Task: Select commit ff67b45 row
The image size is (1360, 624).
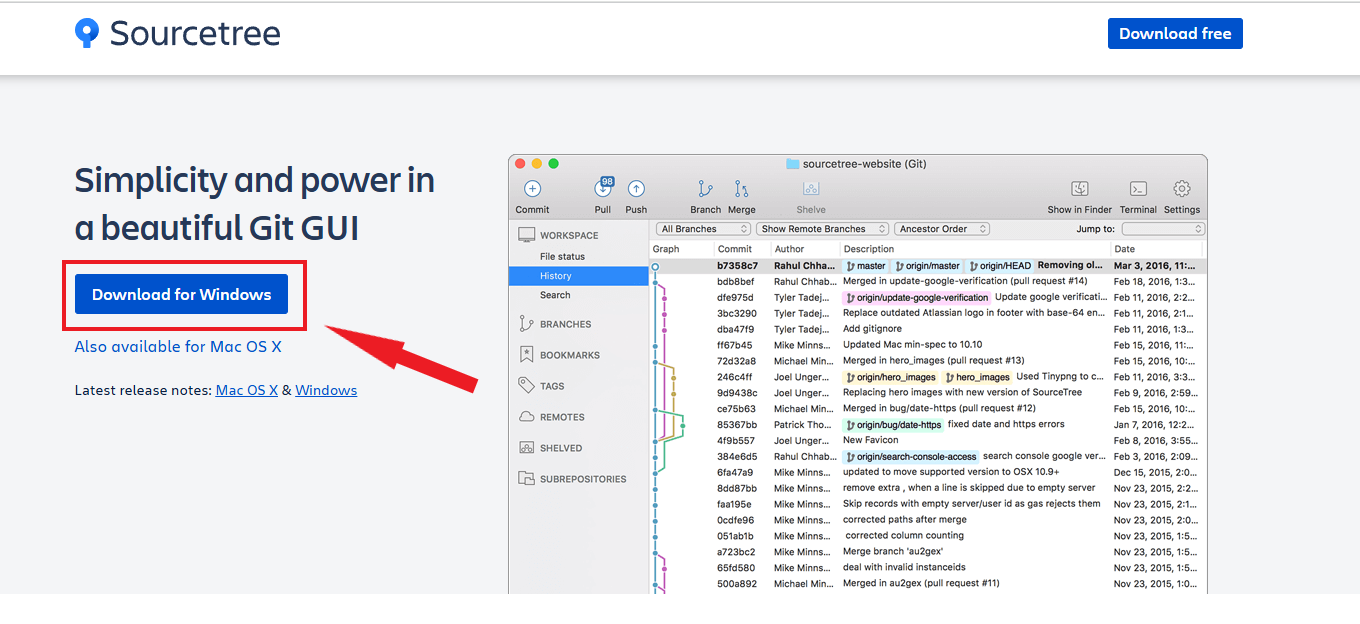Action: point(928,345)
